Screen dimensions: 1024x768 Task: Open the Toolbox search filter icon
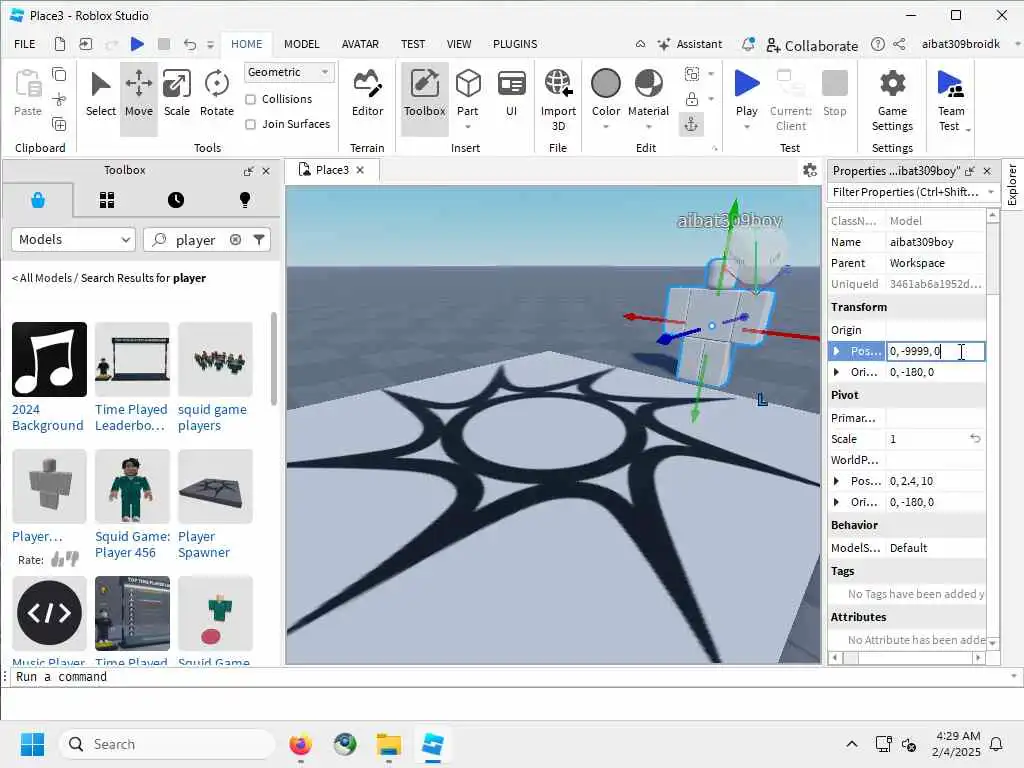[x=259, y=240]
